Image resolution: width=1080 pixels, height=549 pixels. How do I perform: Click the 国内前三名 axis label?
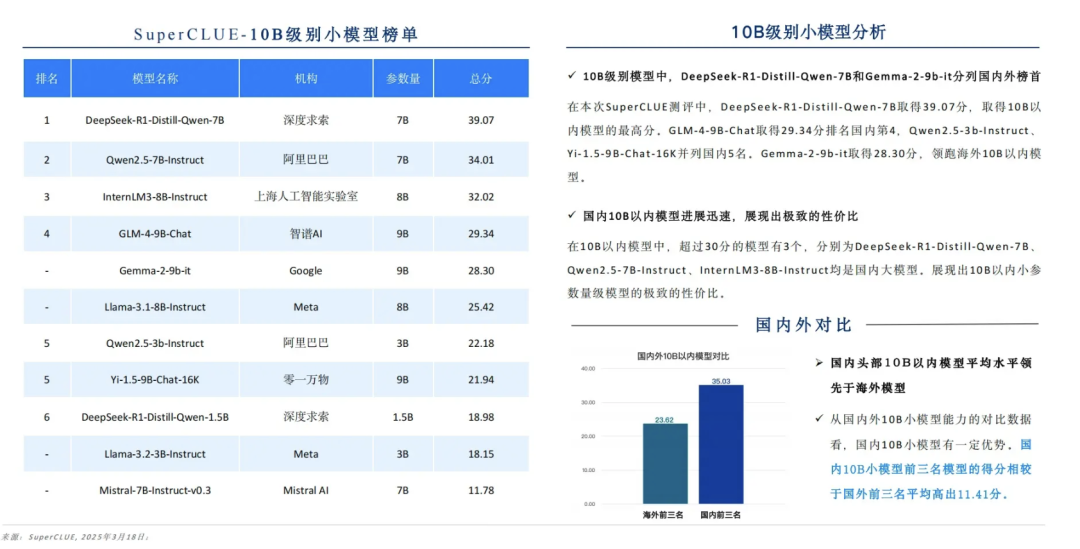[720, 515]
